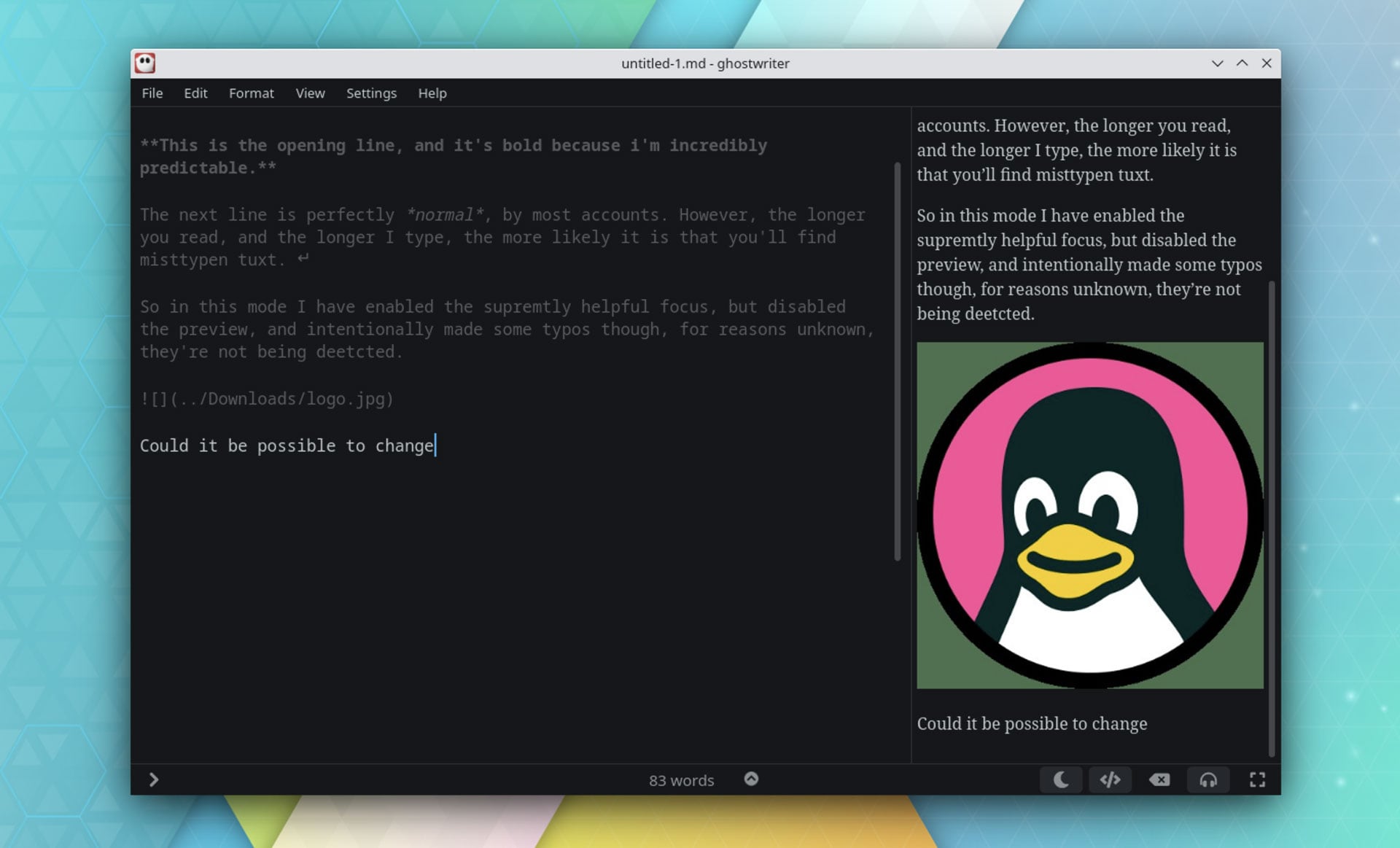Image resolution: width=1400 pixels, height=848 pixels.
Task: Toggle Hemingway mode with the backspace icon
Action: click(x=1159, y=779)
